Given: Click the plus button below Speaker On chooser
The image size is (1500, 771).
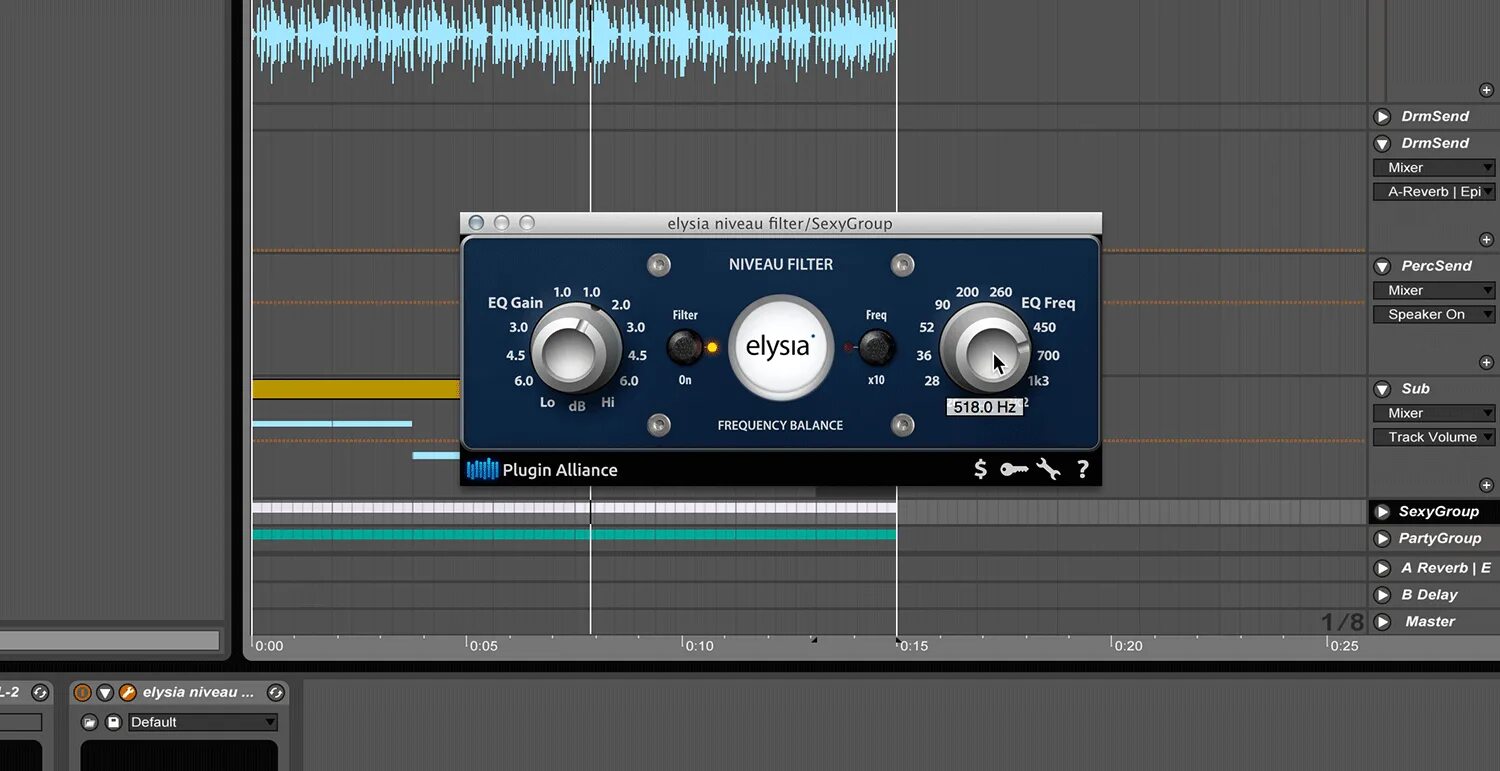Looking at the screenshot, I should pos(1486,363).
